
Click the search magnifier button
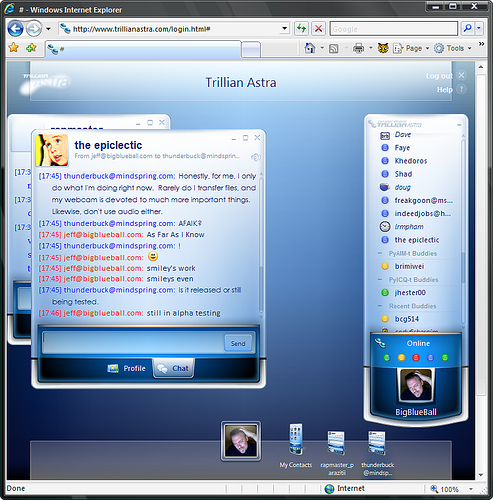468,29
